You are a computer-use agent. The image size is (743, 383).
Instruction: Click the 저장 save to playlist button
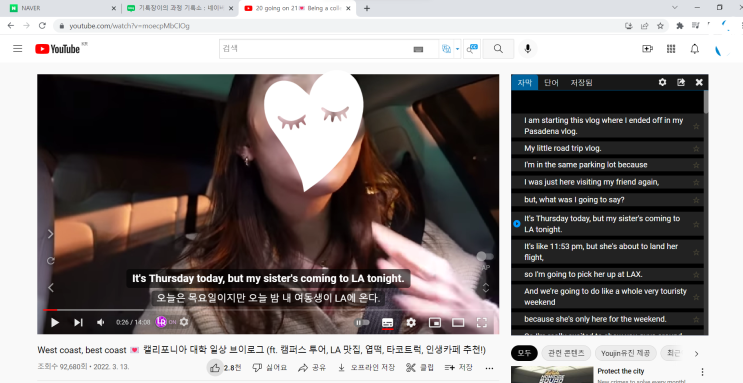(x=458, y=367)
